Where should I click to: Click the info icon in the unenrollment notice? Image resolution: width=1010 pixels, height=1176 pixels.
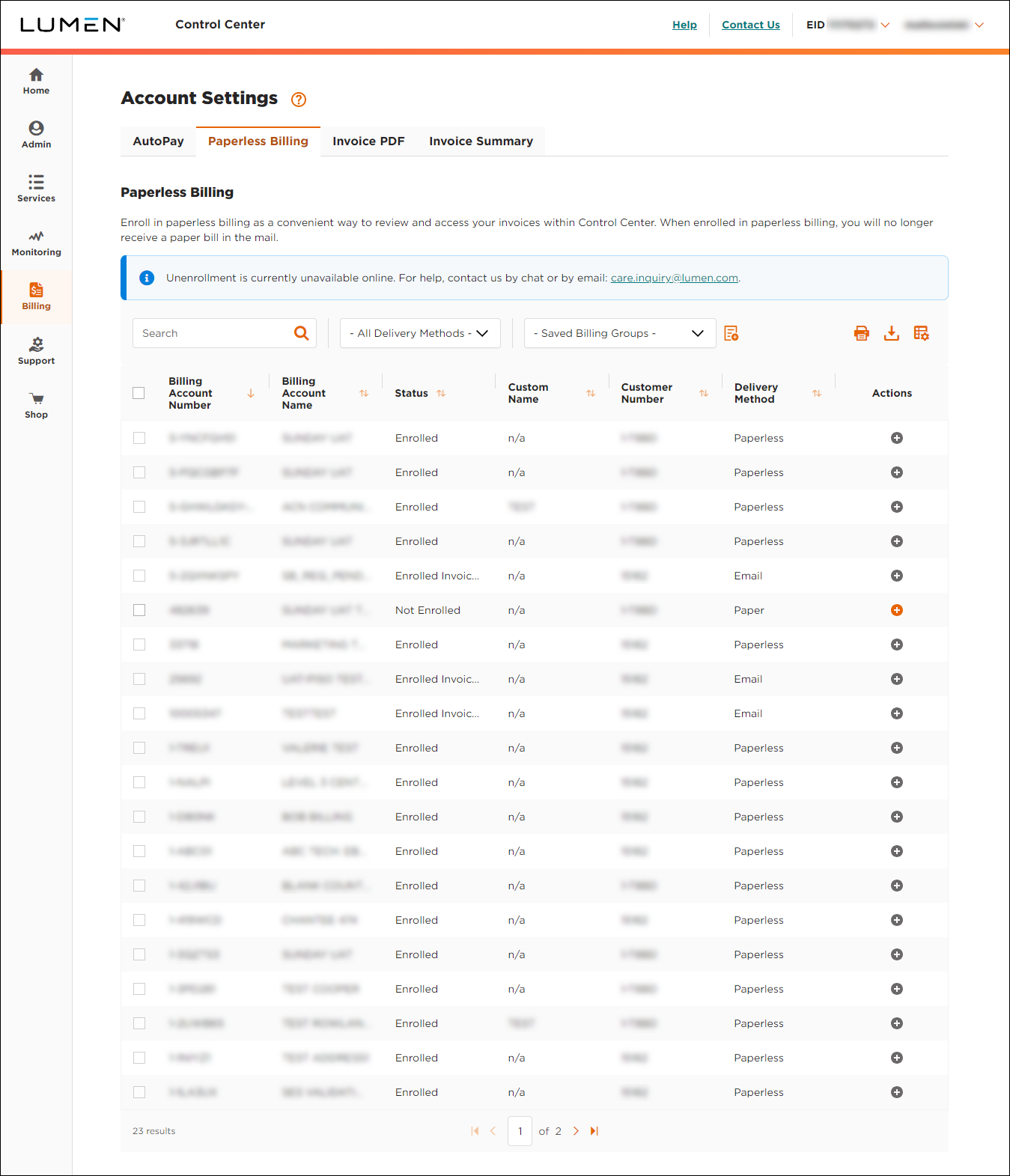point(147,278)
